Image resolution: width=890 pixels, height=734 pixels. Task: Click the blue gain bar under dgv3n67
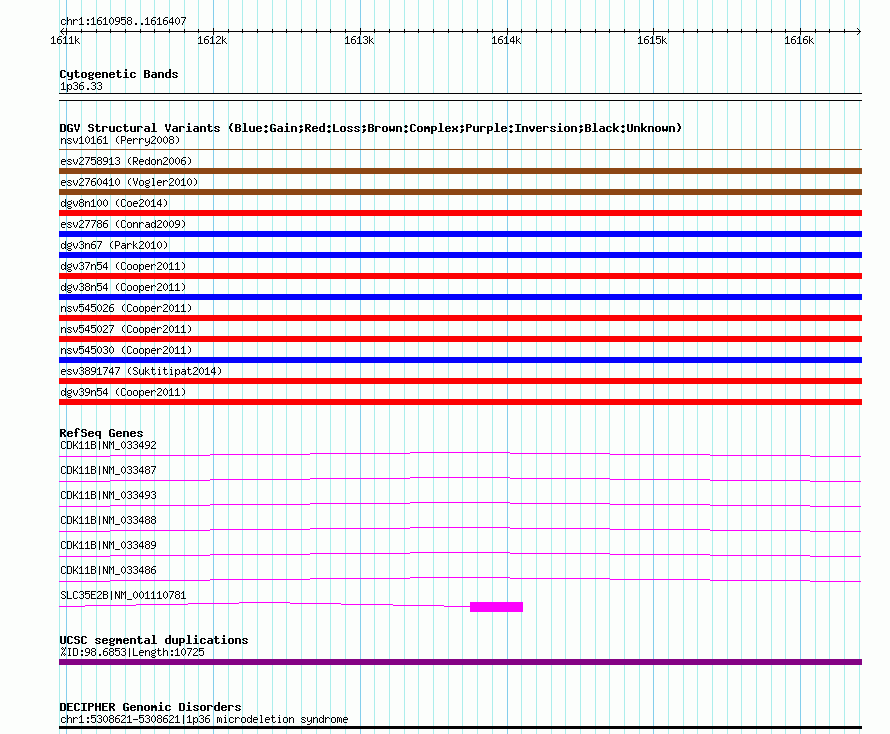point(460,255)
